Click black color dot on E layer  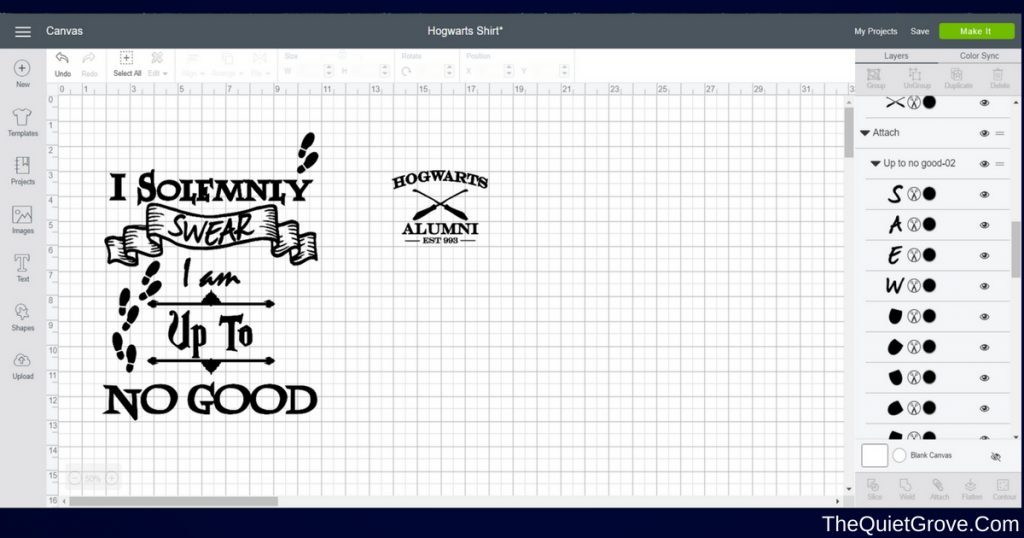click(929, 255)
